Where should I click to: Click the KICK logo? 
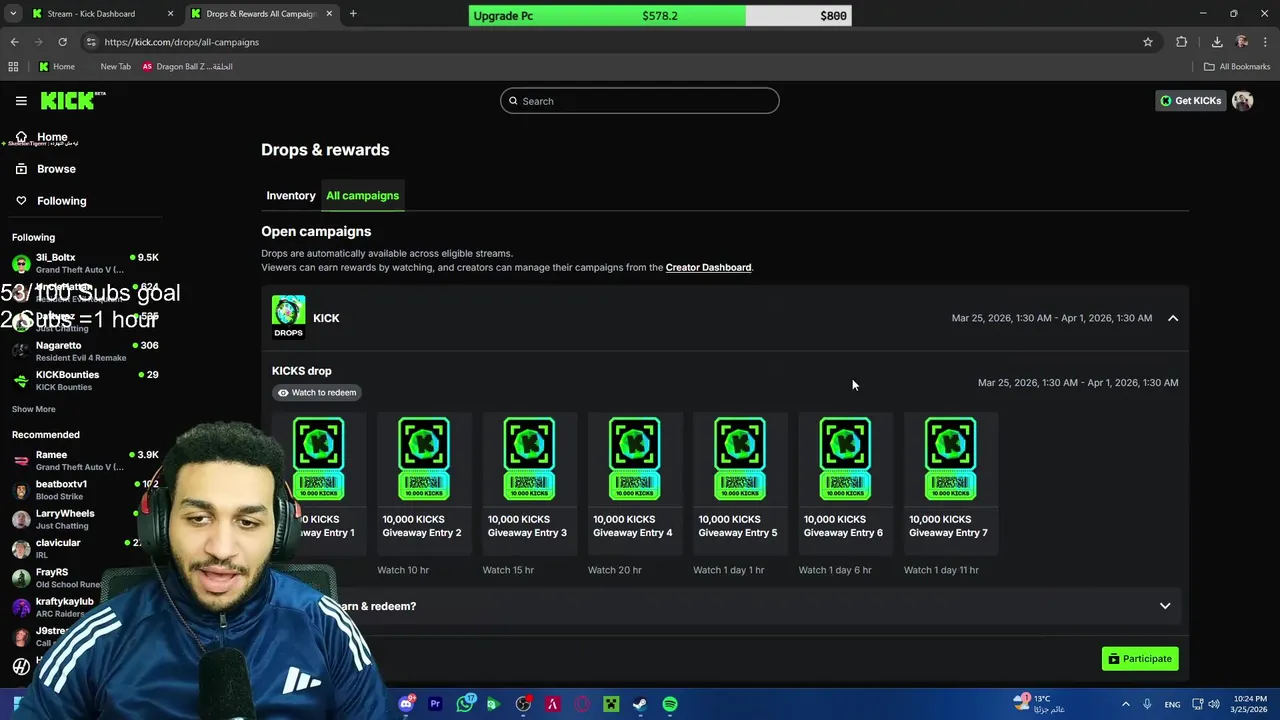(x=72, y=100)
